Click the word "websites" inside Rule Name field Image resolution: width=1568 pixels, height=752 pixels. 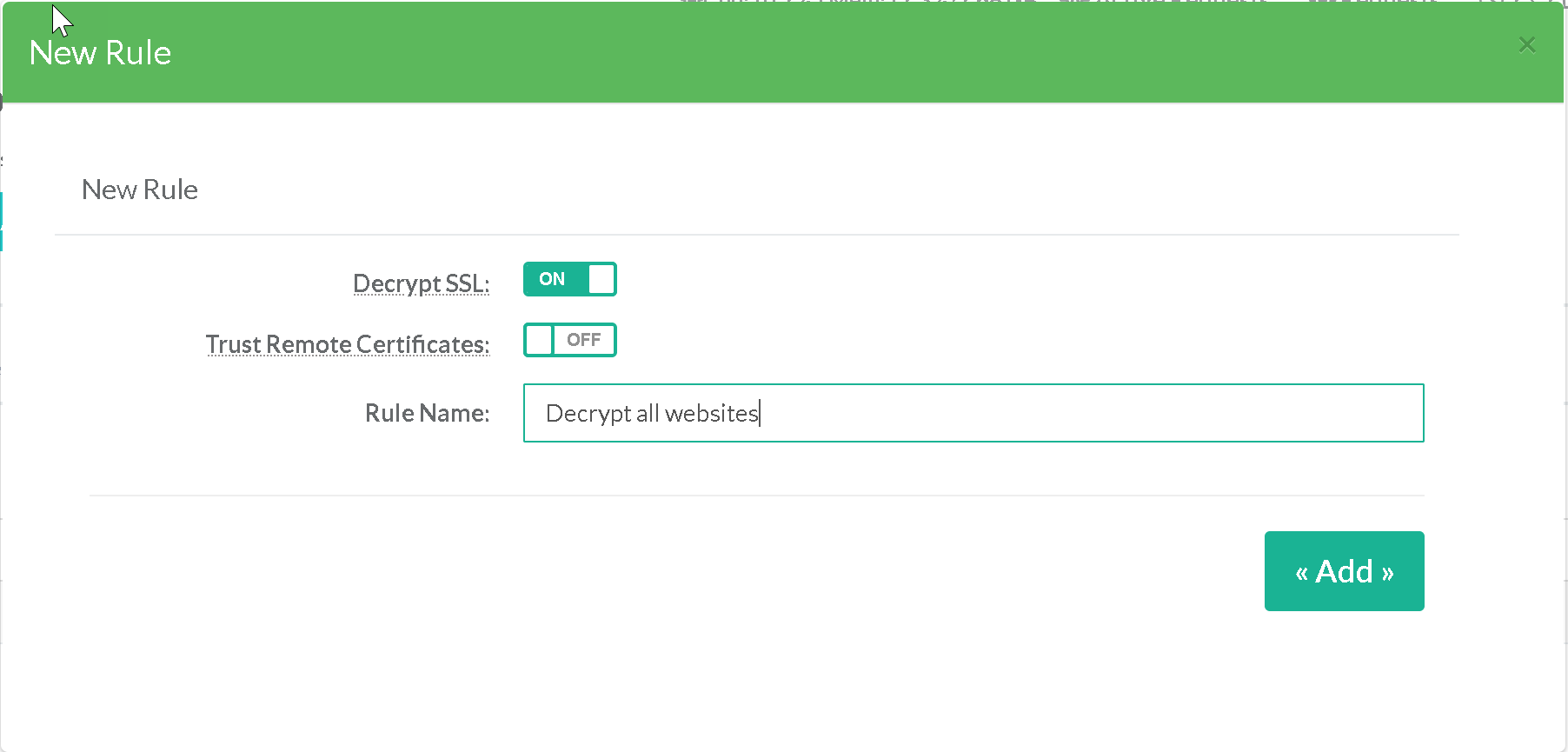tap(711, 414)
